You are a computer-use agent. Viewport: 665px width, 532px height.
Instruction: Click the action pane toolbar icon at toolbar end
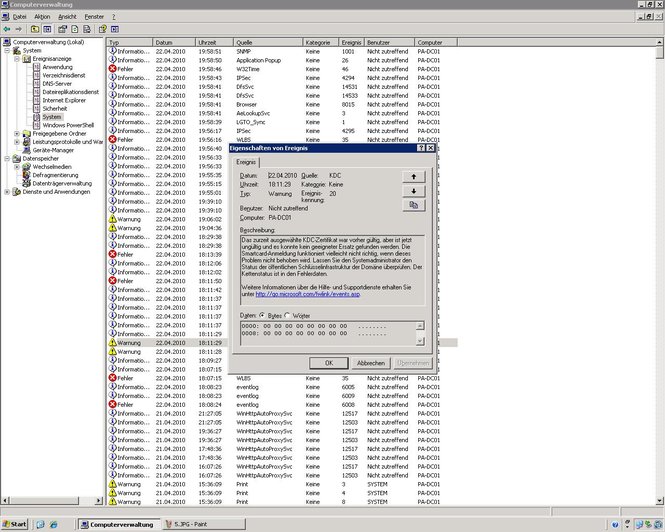(x=115, y=29)
